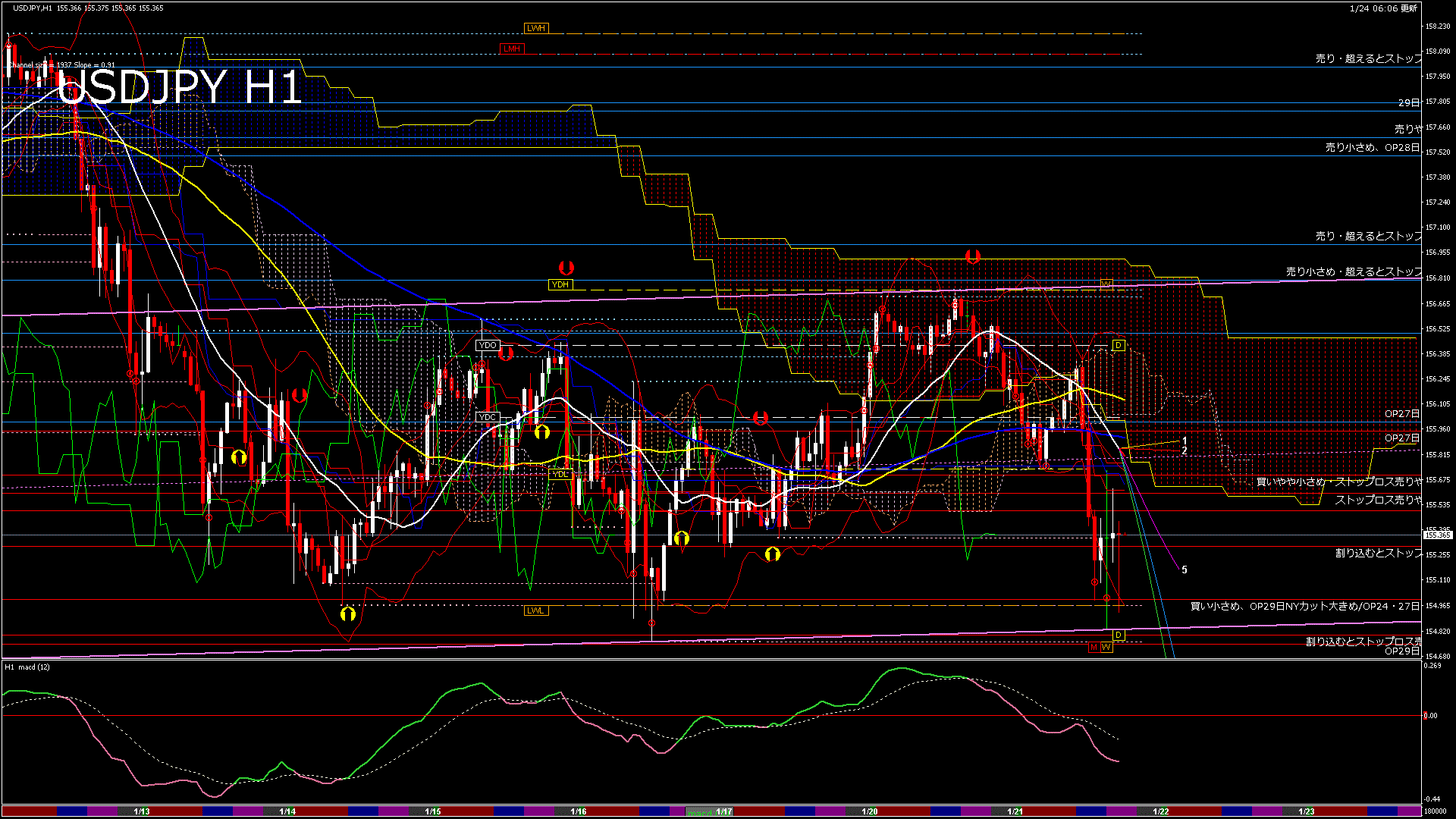Click the projection label numbered 5
The image size is (1456, 819).
[1185, 570]
